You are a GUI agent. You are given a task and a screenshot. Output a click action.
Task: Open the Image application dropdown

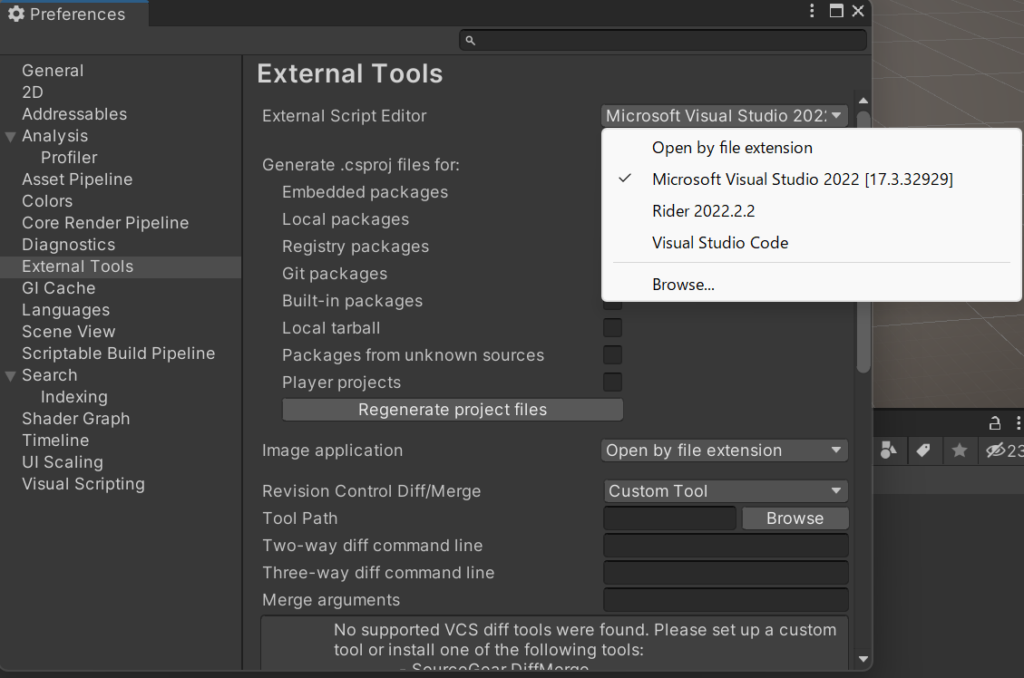coord(724,450)
